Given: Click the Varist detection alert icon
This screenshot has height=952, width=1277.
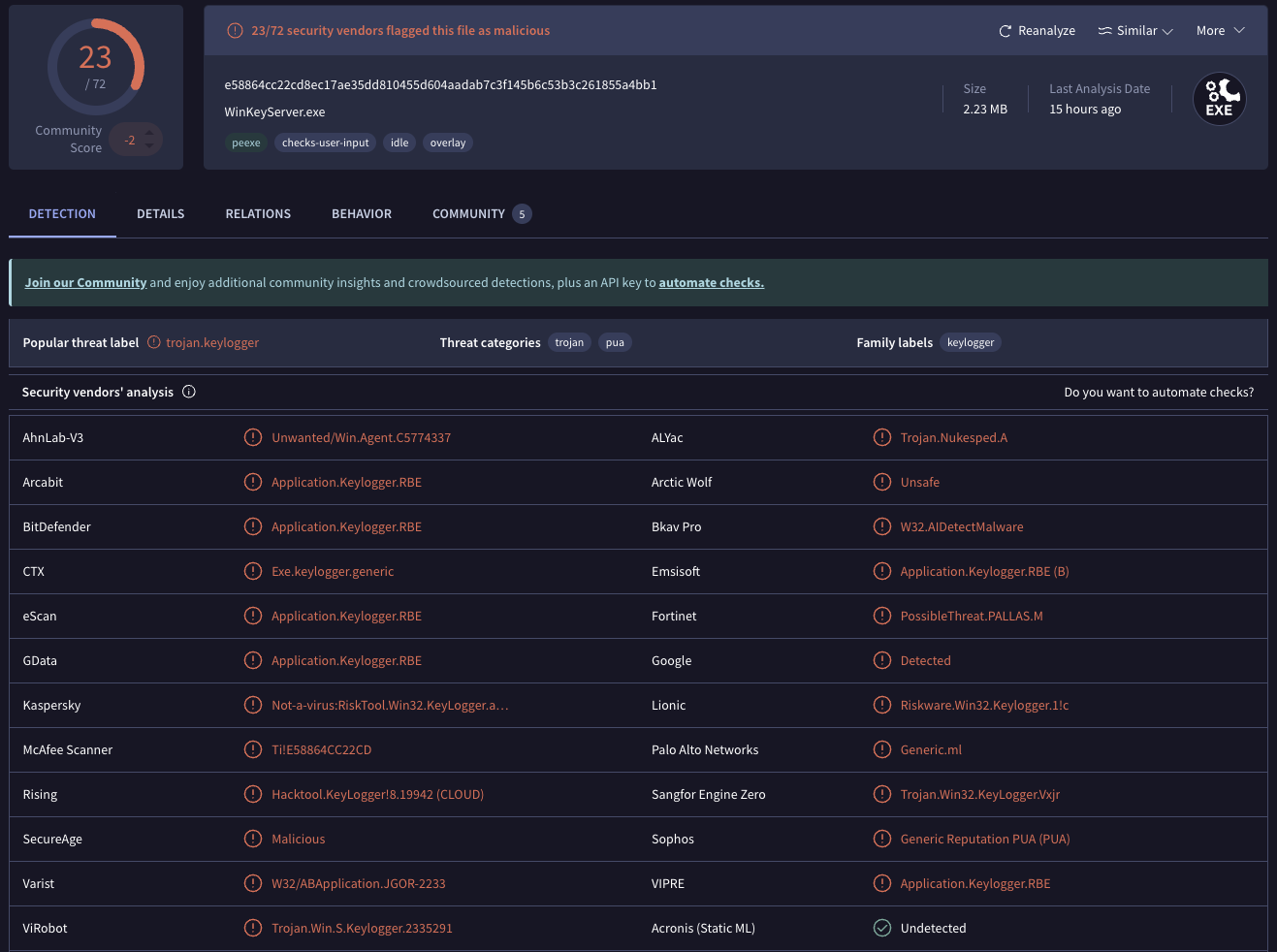Looking at the screenshot, I should (253, 883).
